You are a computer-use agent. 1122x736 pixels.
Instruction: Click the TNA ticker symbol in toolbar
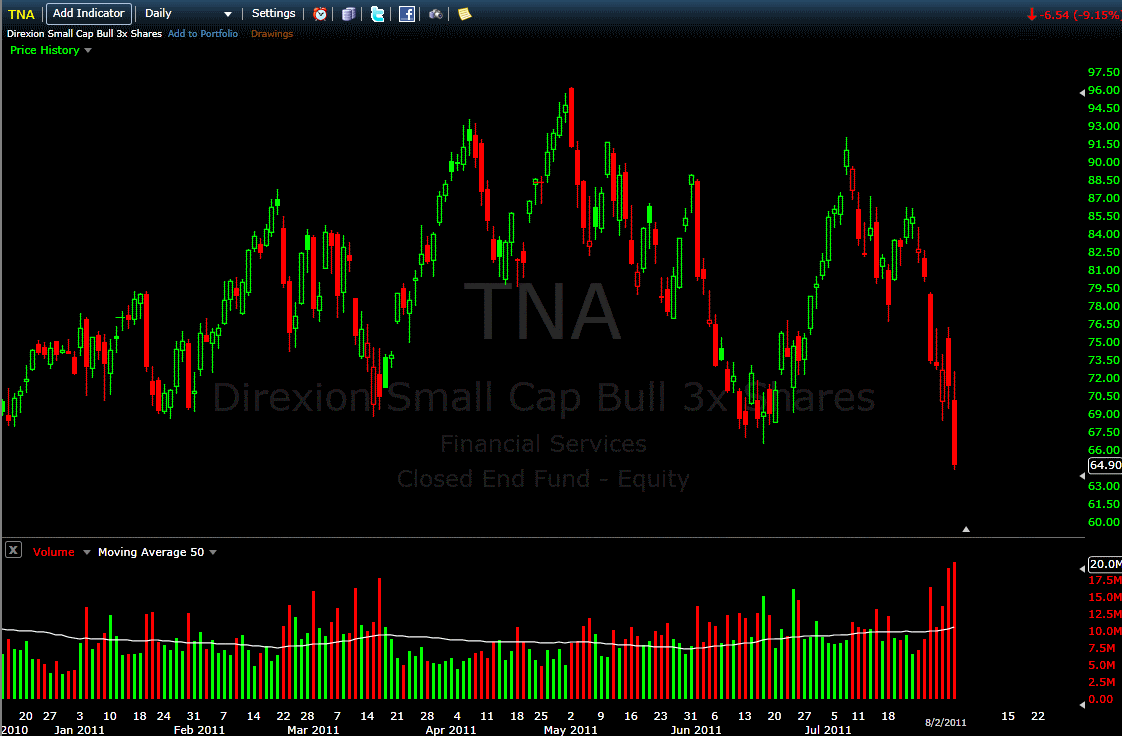click(x=21, y=14)
